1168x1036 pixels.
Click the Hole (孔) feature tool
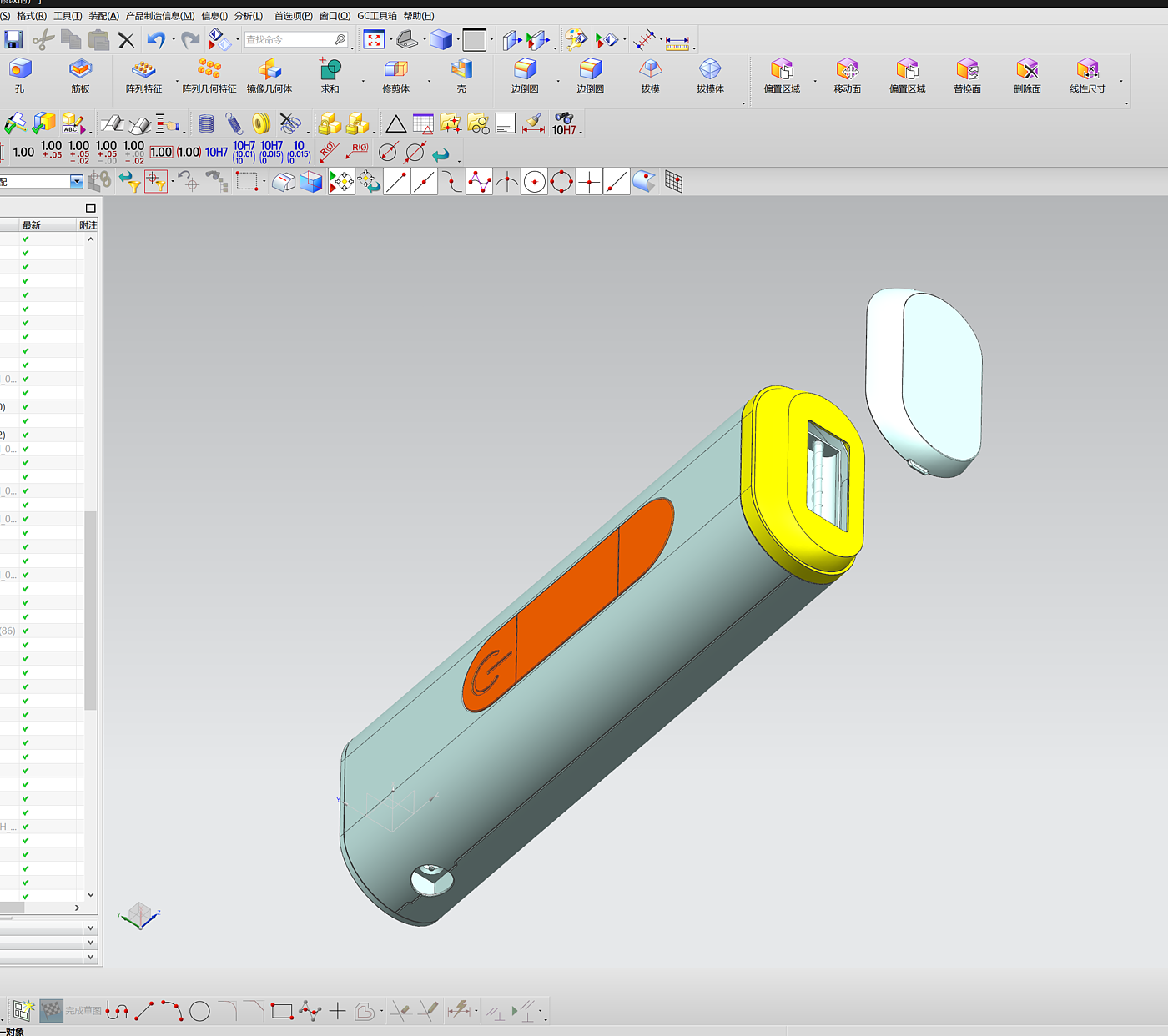(x=19, y=75)
